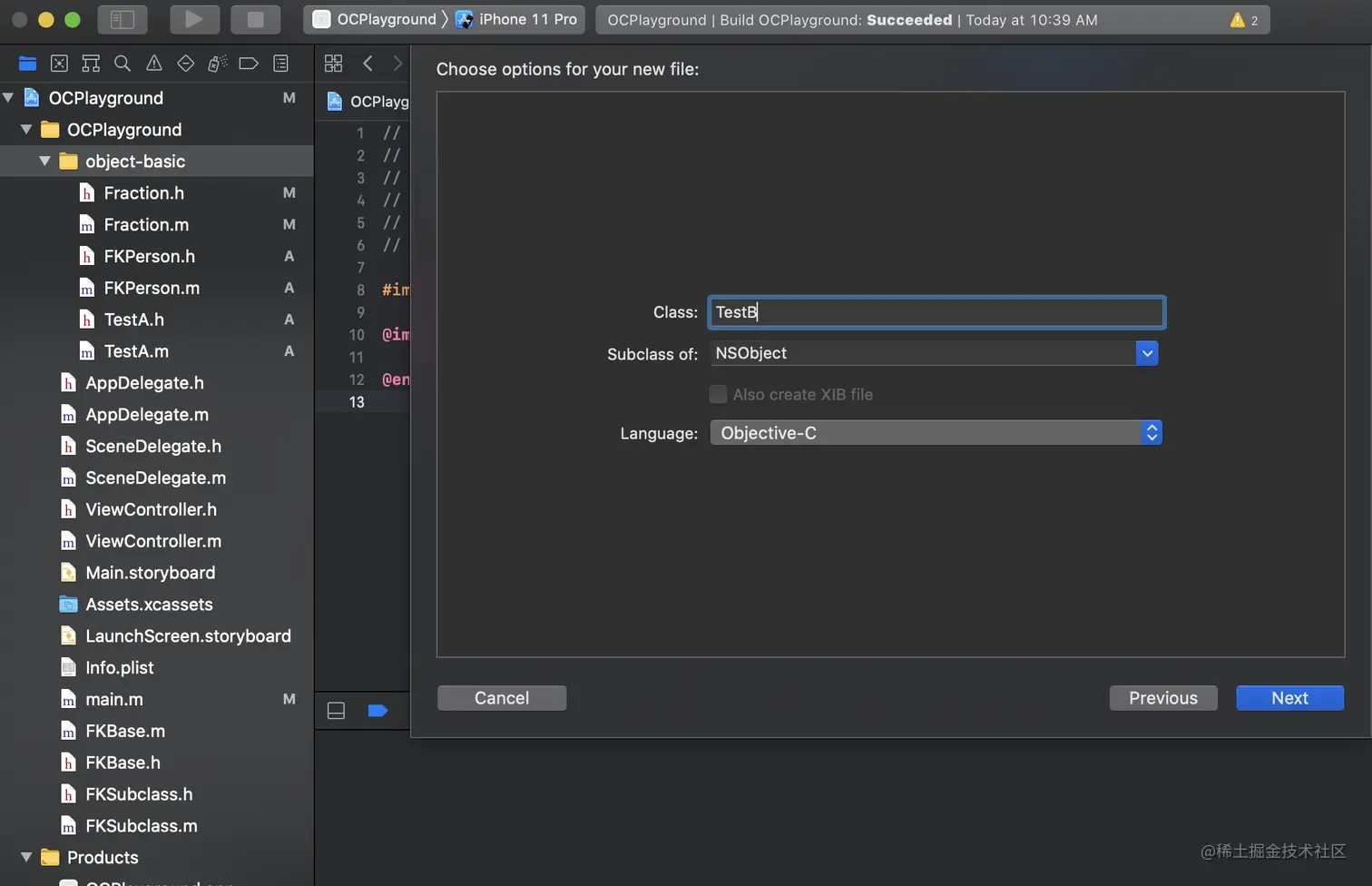The width and height of the screenshot is (1372, 886).
Task: Toggle the navigator sidebar panel button
Action: [x=122, y=19]
